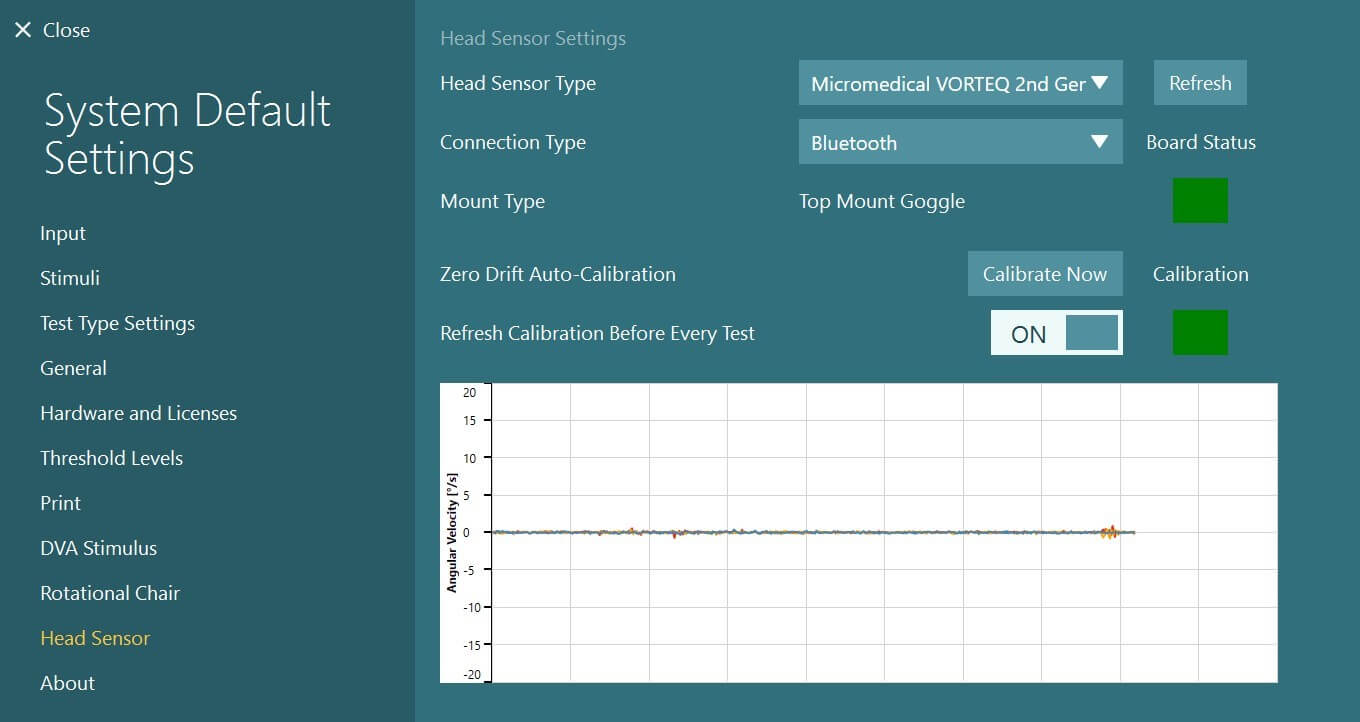Inspect the green Calibration status square
This screenshot has width=1360, height=722.
pyautogui.click(x=1199, y=332)
